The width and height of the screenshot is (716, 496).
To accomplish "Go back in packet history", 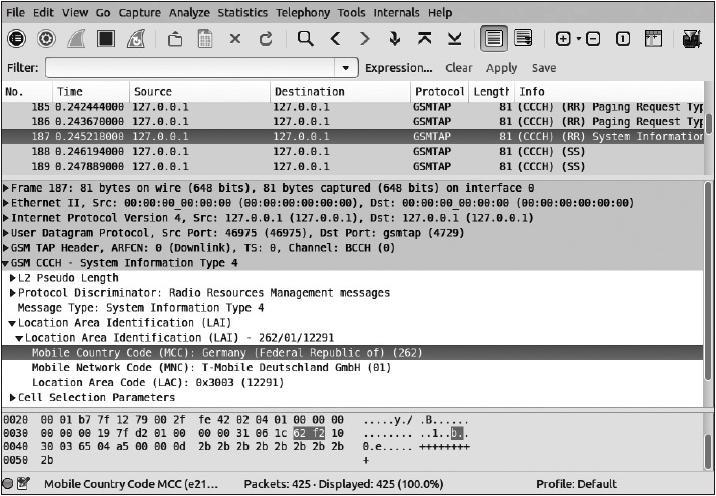I will pos(336,39).
